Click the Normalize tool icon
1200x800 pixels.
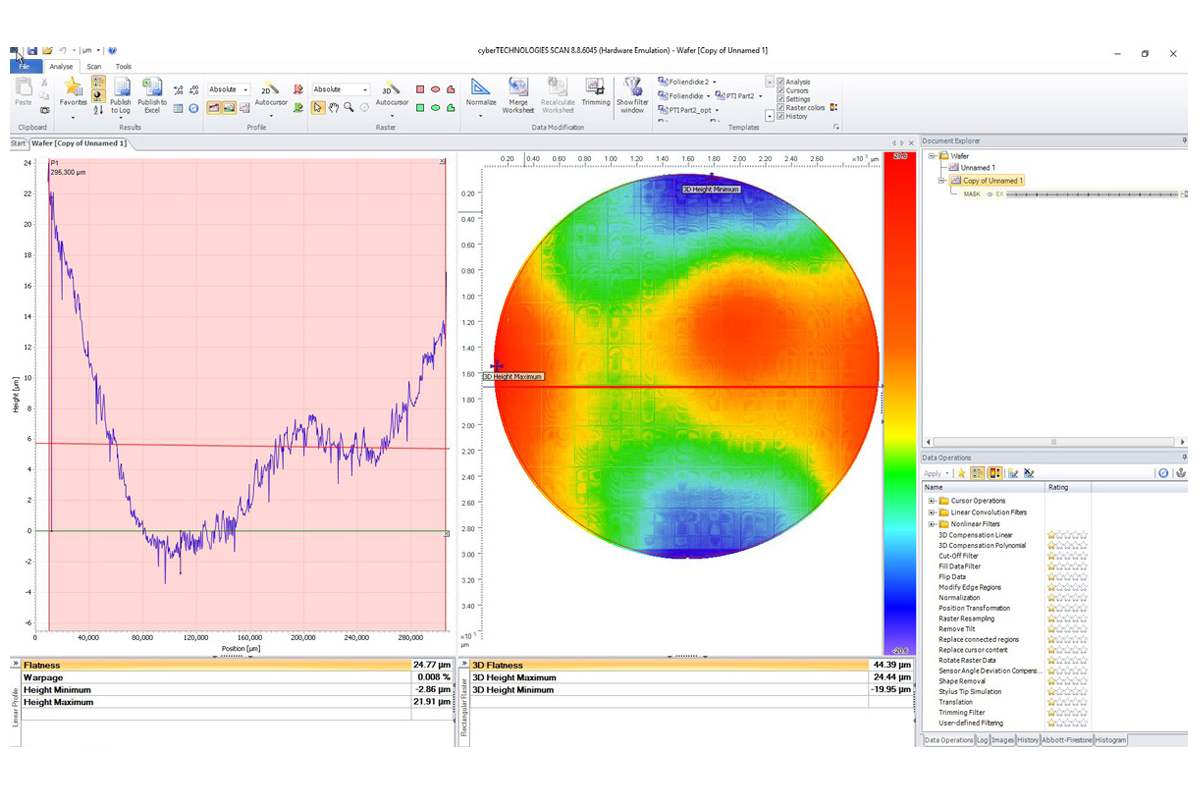coord(481,87)
